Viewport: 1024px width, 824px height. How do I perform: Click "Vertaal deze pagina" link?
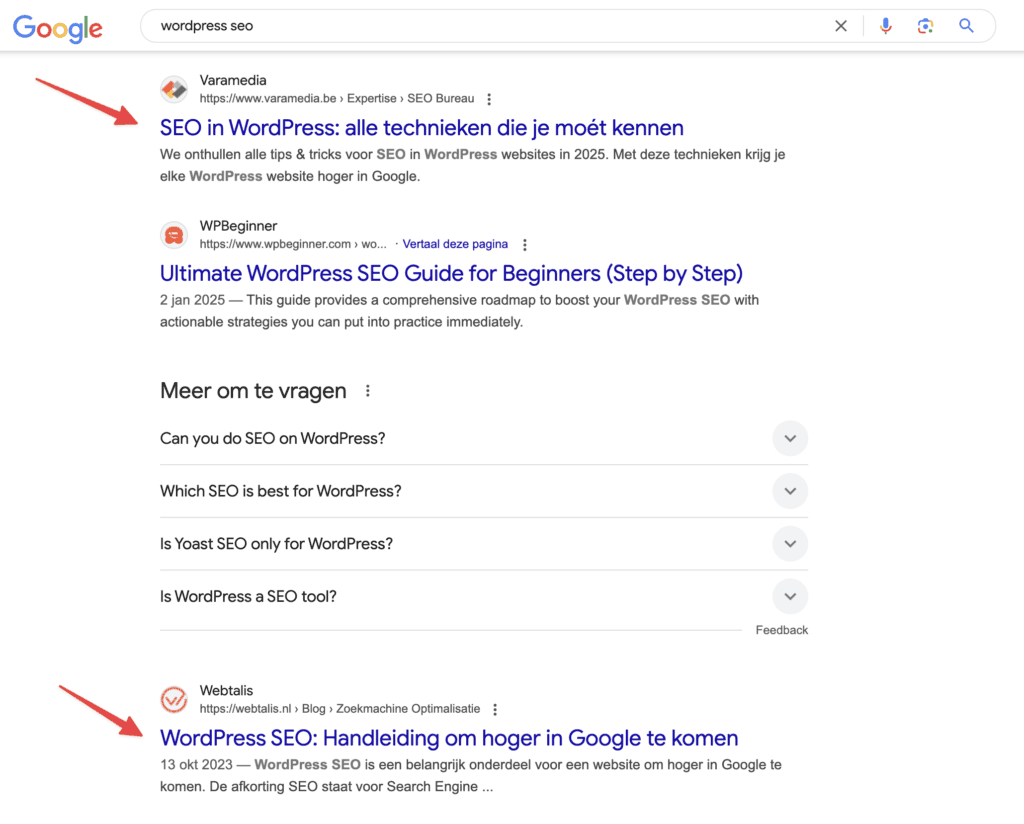455,244
